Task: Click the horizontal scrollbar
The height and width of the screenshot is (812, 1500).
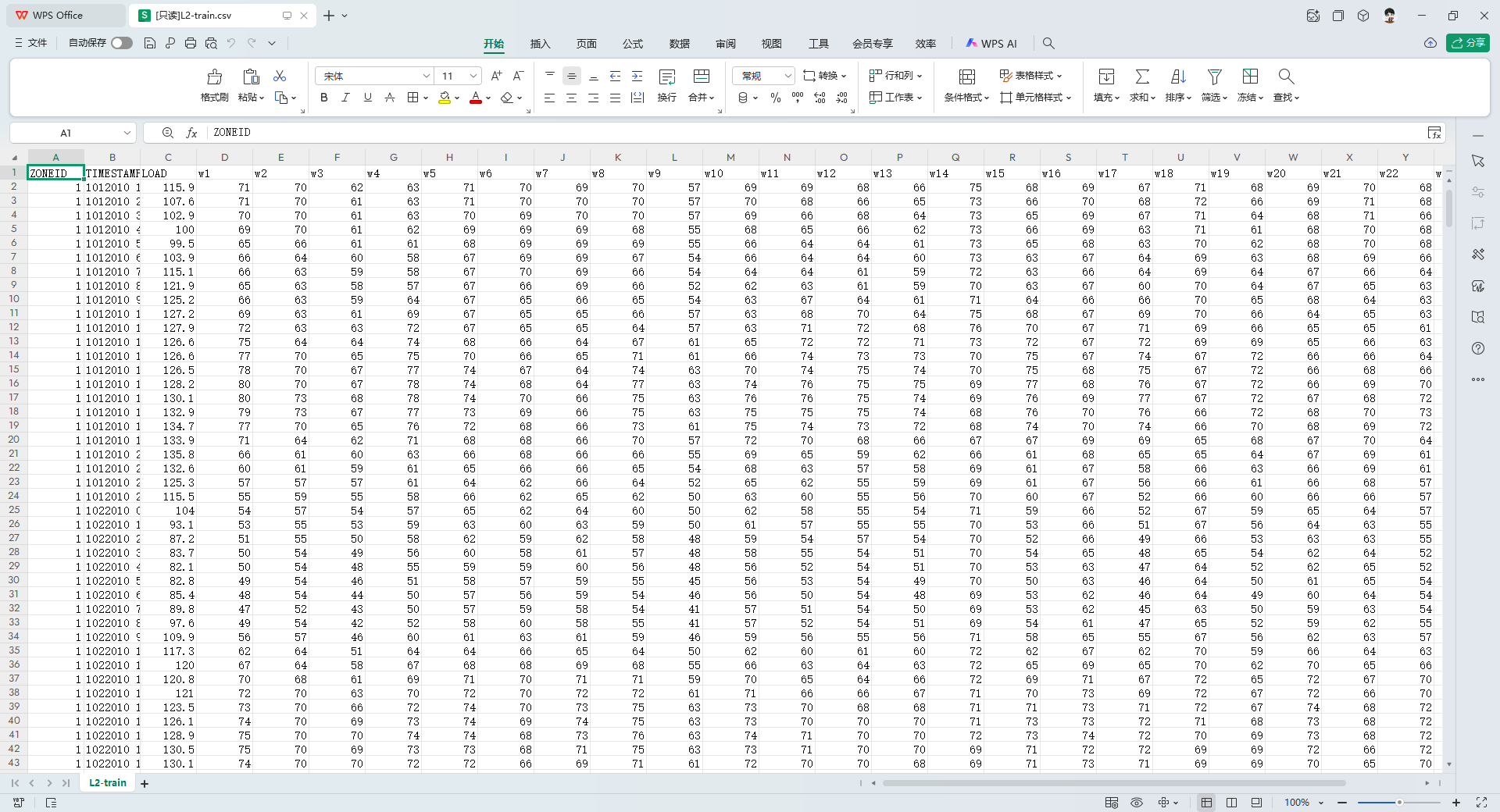Action: [x=1113, y=783]
